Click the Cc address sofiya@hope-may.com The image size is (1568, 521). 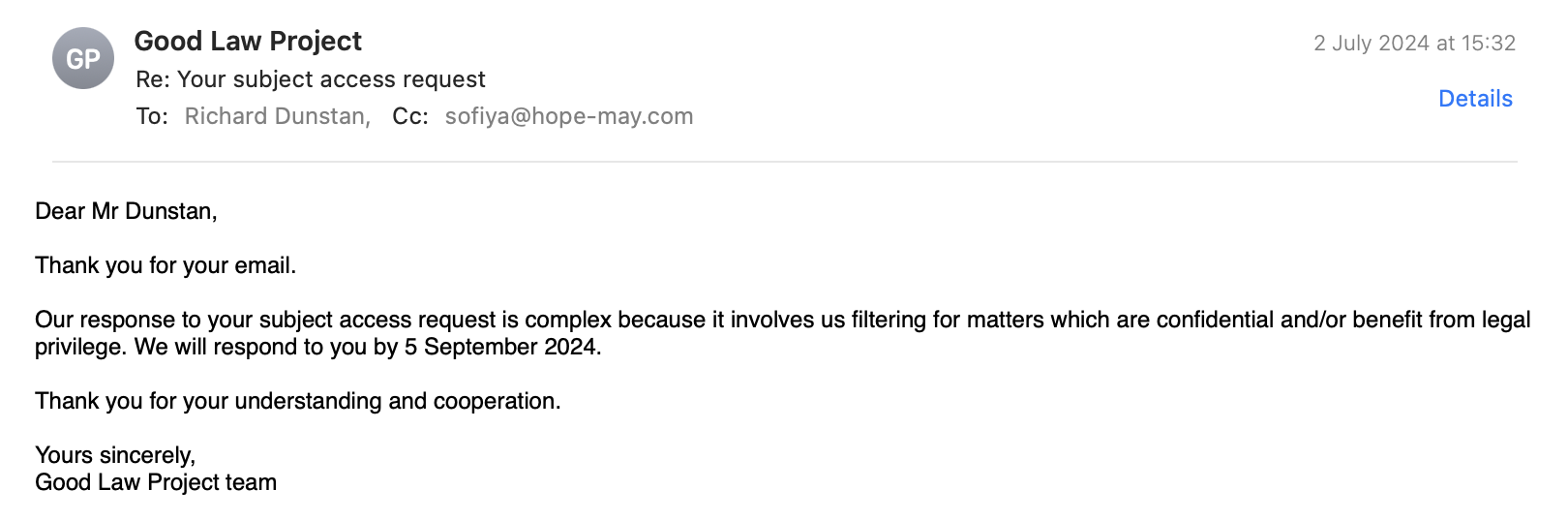pyautogui.click(x=569, y=116)
